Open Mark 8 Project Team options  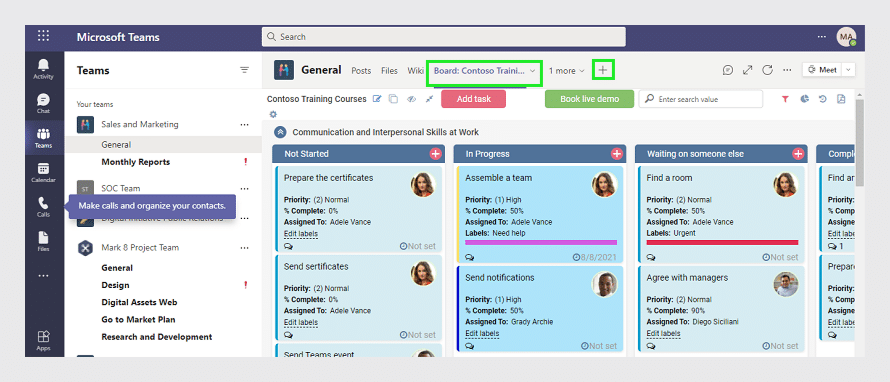coord(245,247)
